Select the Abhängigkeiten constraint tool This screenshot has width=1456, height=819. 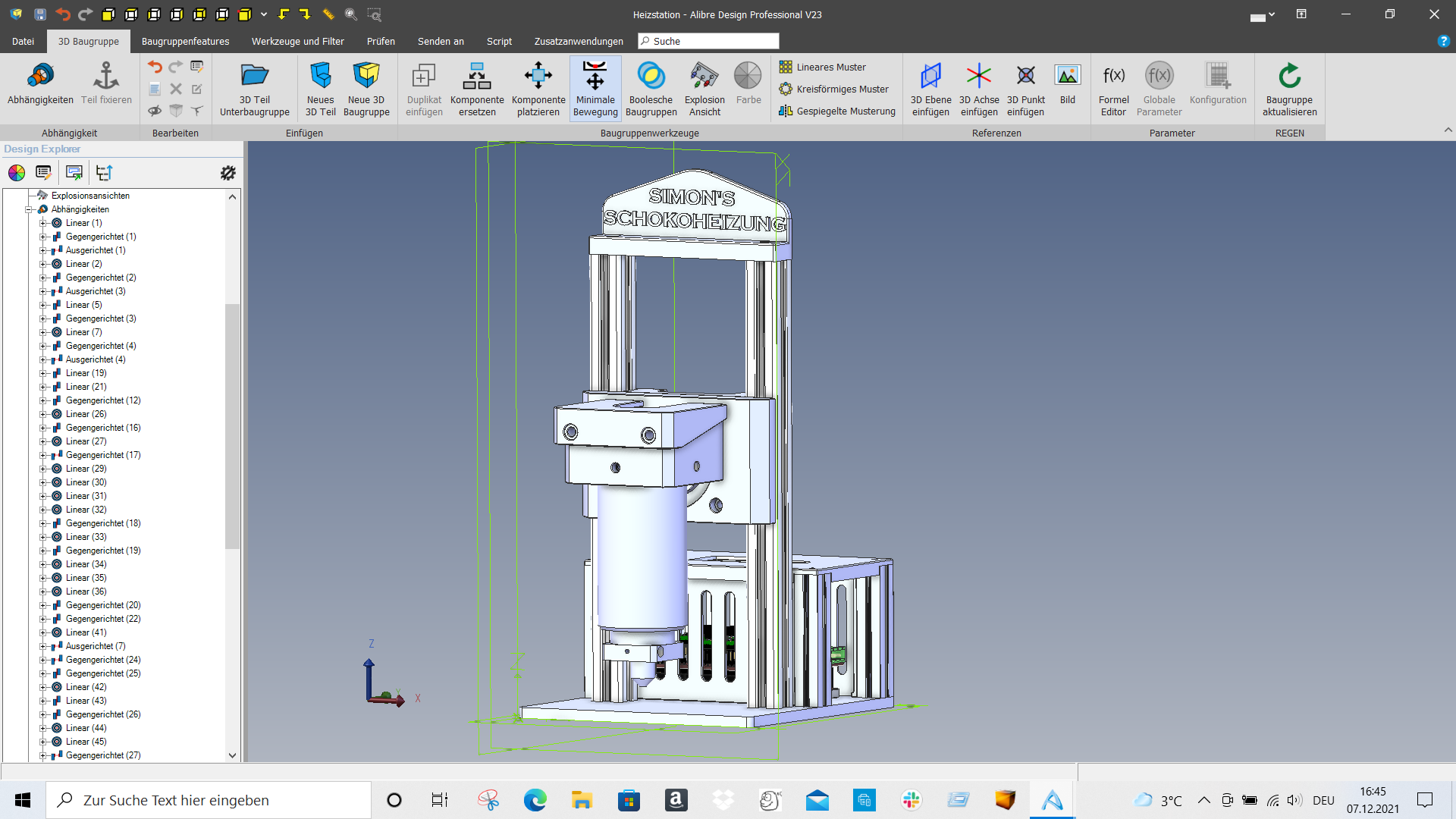click(x=40, y=84)
